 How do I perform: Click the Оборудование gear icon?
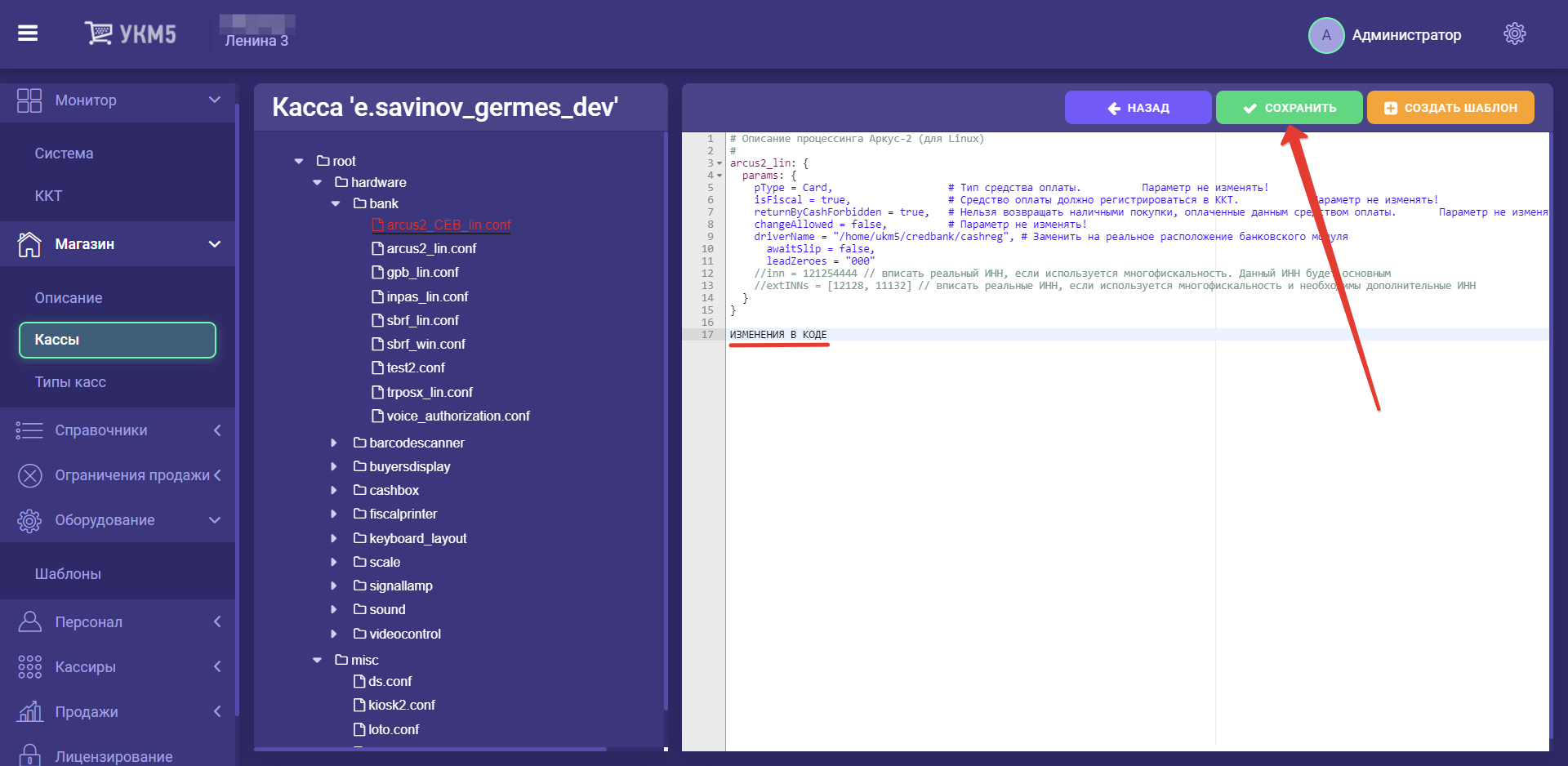click(x=29, y=520)
